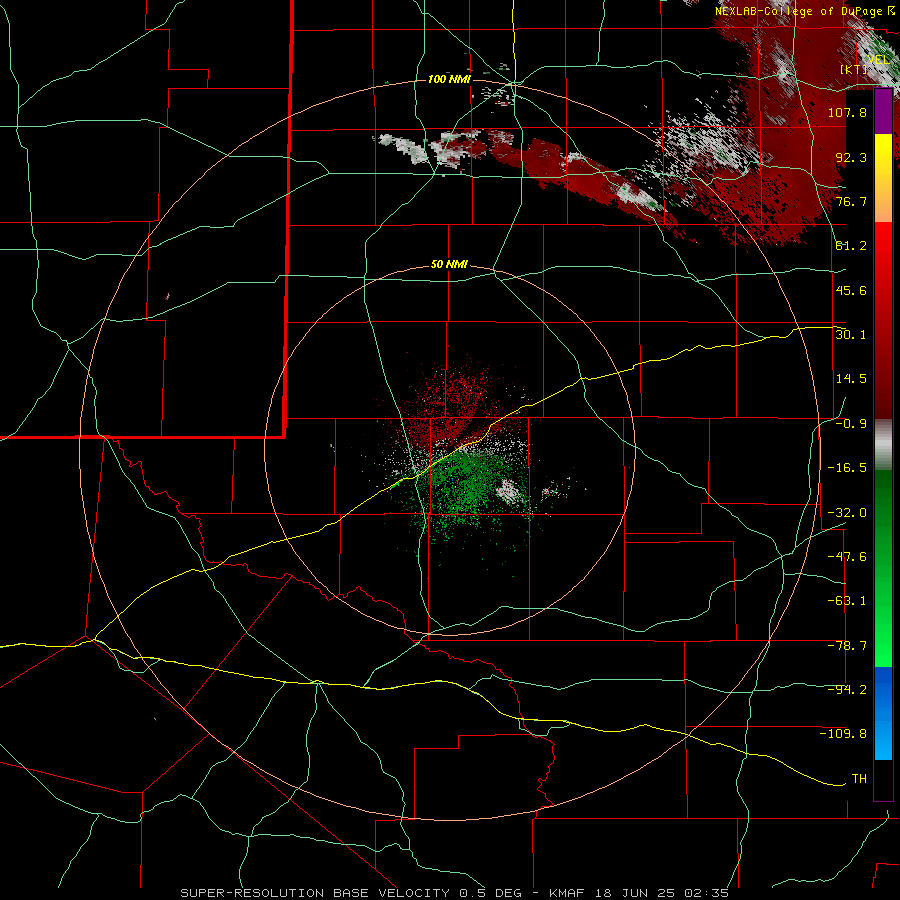900x900 pixels.
Task: Select the 61.2 scale value
Action: pos(851,246)
